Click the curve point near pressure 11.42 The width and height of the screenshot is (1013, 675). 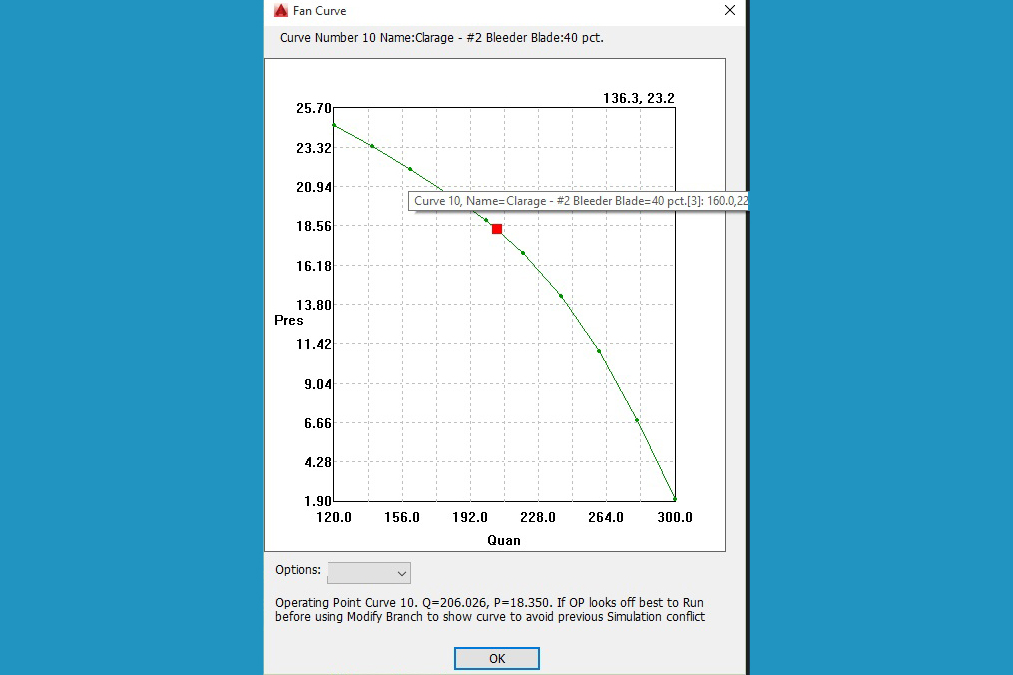click(x=599, y=351)
